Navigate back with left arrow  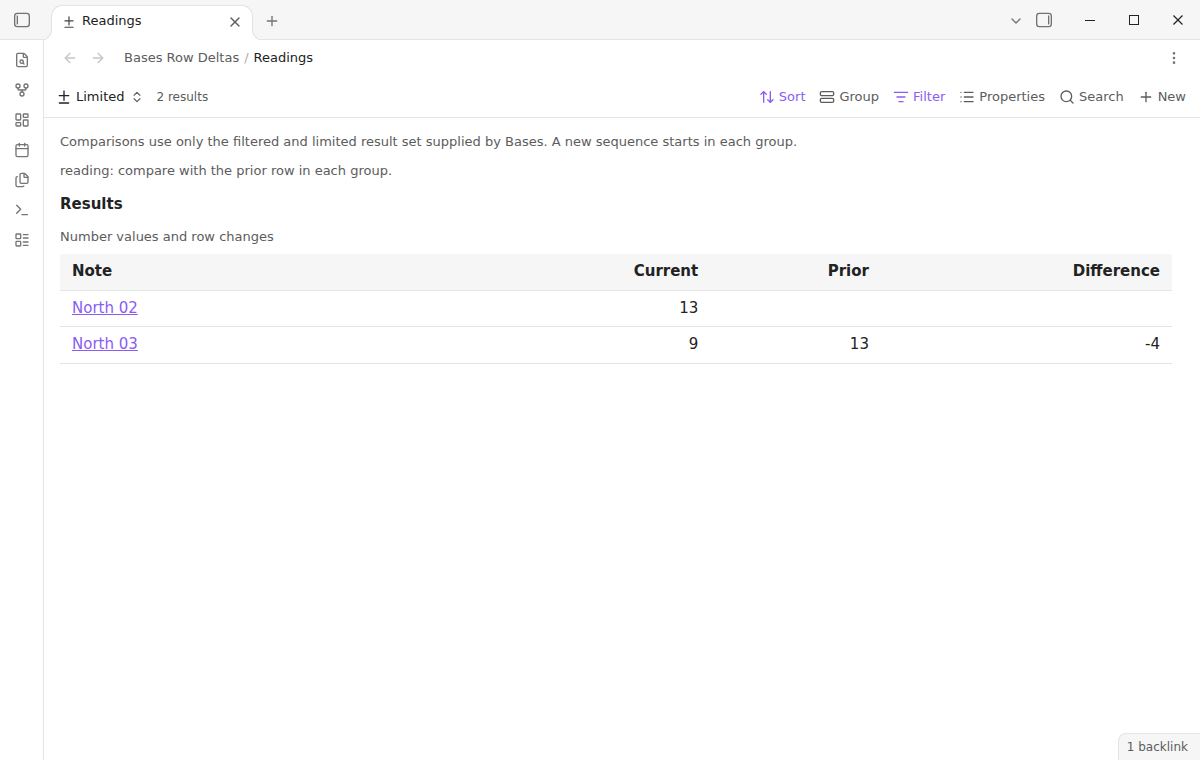pos(70,58)
